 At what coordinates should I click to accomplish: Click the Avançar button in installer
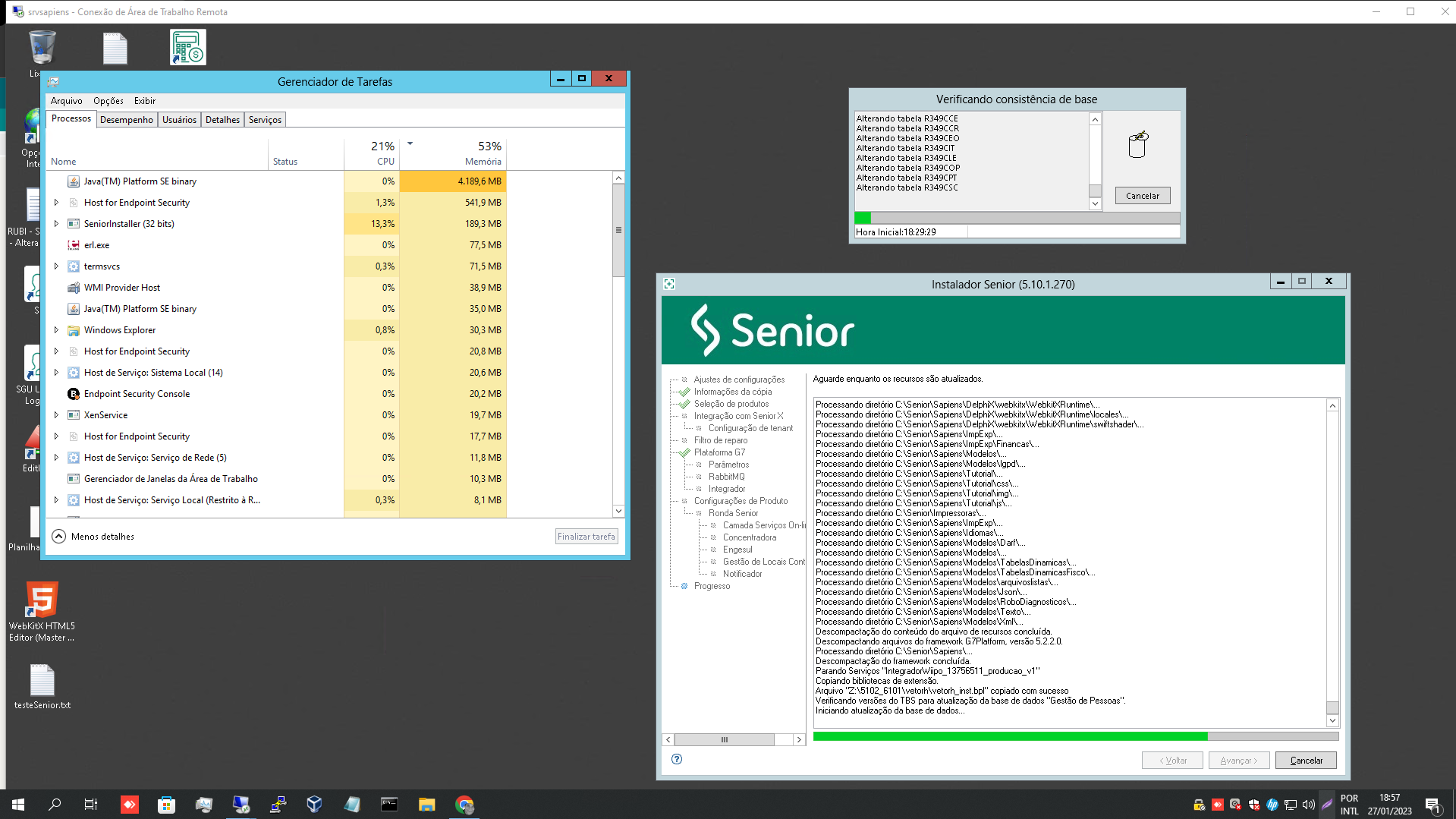tap(1239, 761)
